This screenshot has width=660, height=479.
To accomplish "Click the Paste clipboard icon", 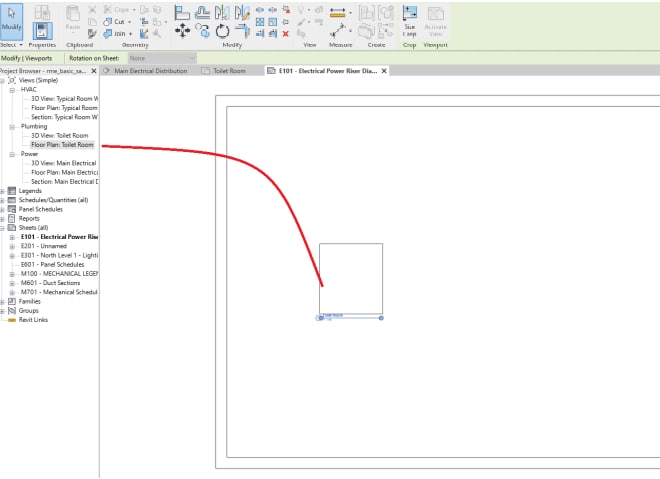I will 73,20.
